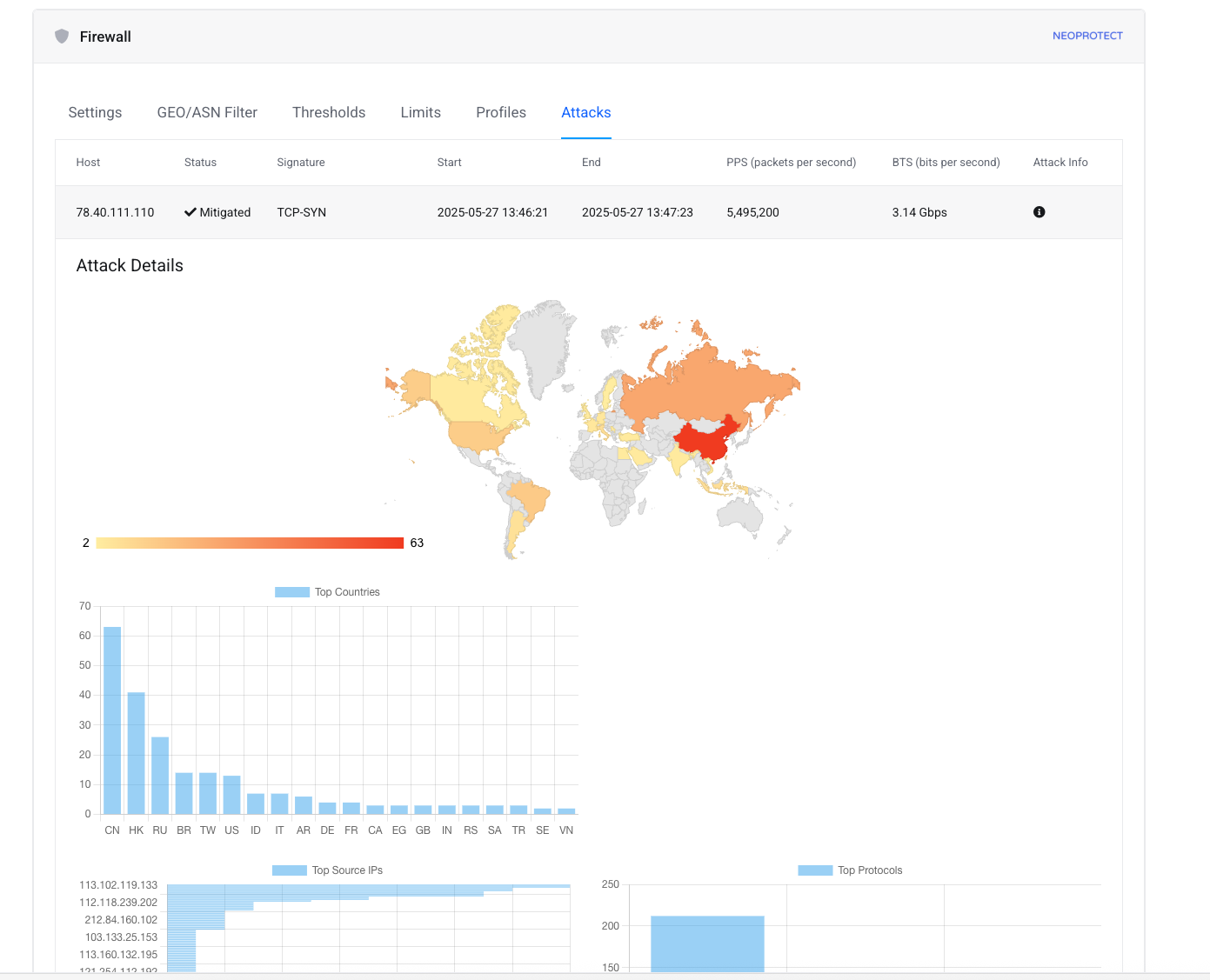The width and height of the screenshot is (1210, 980).
Task: Click the CN bar in Top Countries
Action: pyautogui.click(x=112, y=720)
